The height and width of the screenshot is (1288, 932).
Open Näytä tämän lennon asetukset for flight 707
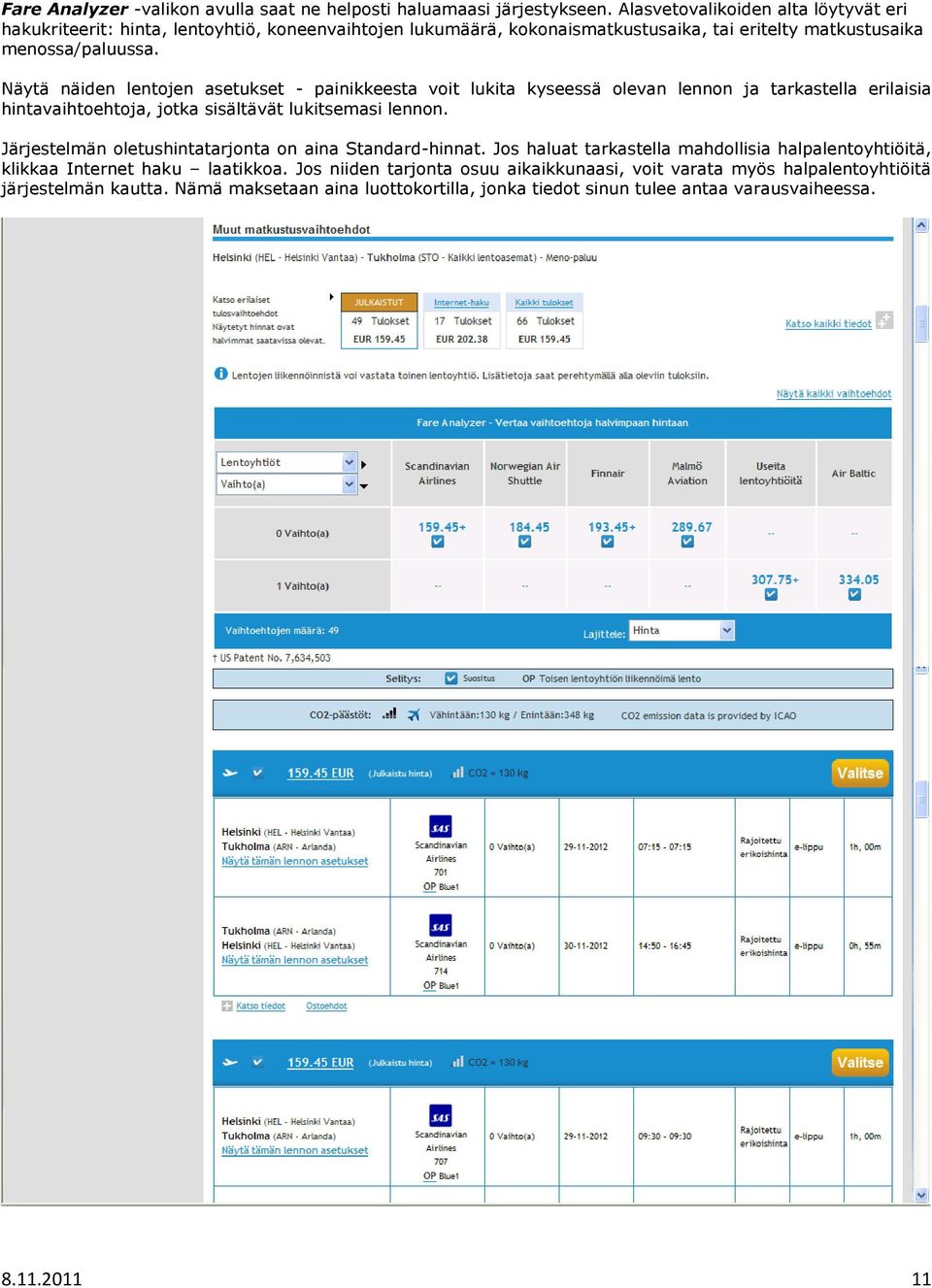click(x=295, y=1151)
